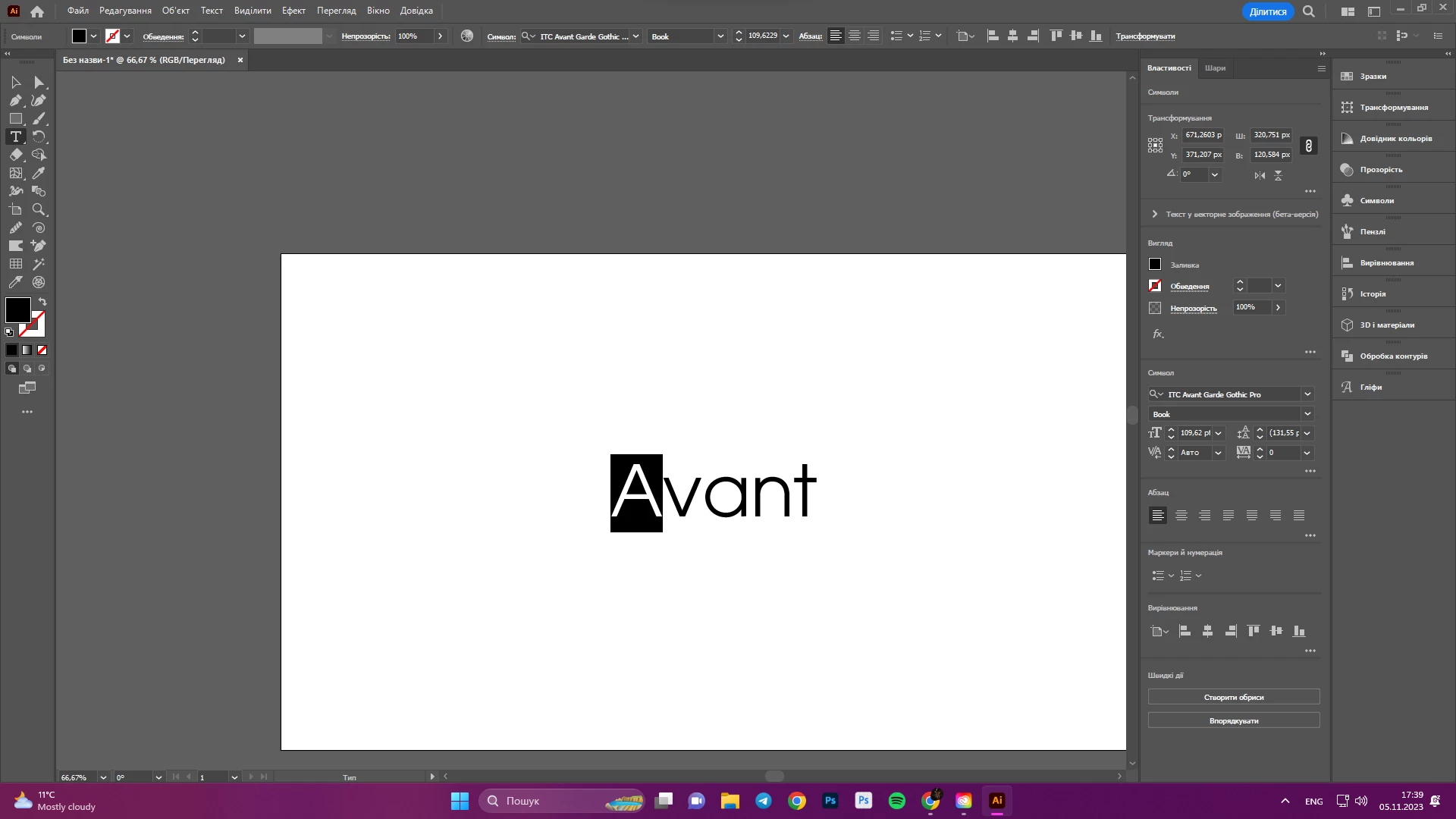Open the Ефект menu

tap(293, 11)
